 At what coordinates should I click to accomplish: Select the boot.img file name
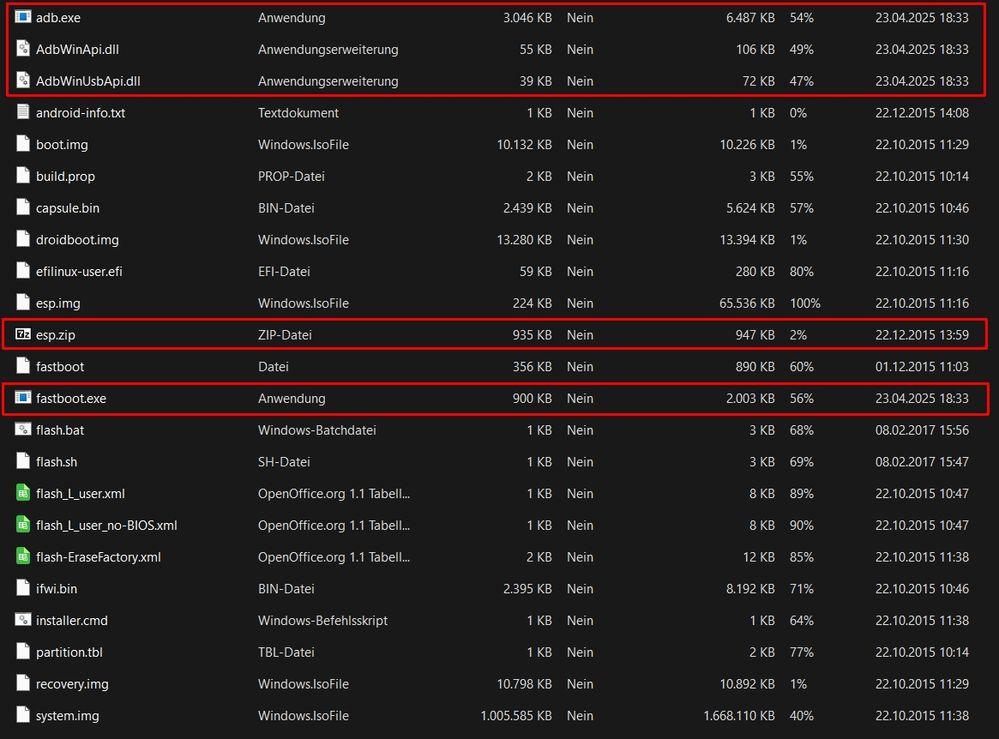(62, 145)
